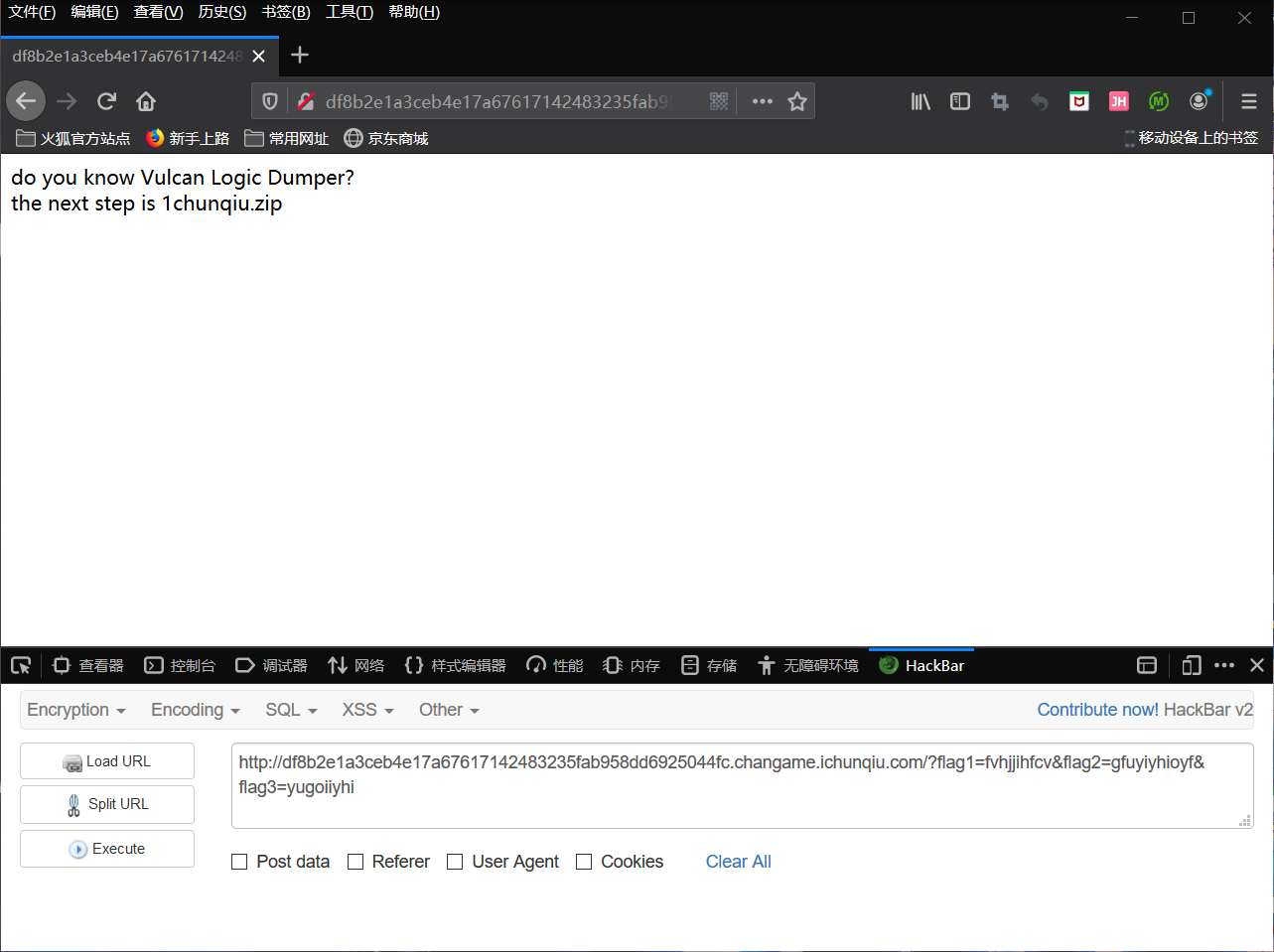The image size is (1274, 952).
Task: Open the Firefox hamburger menu
Action: pos(1249,101)
